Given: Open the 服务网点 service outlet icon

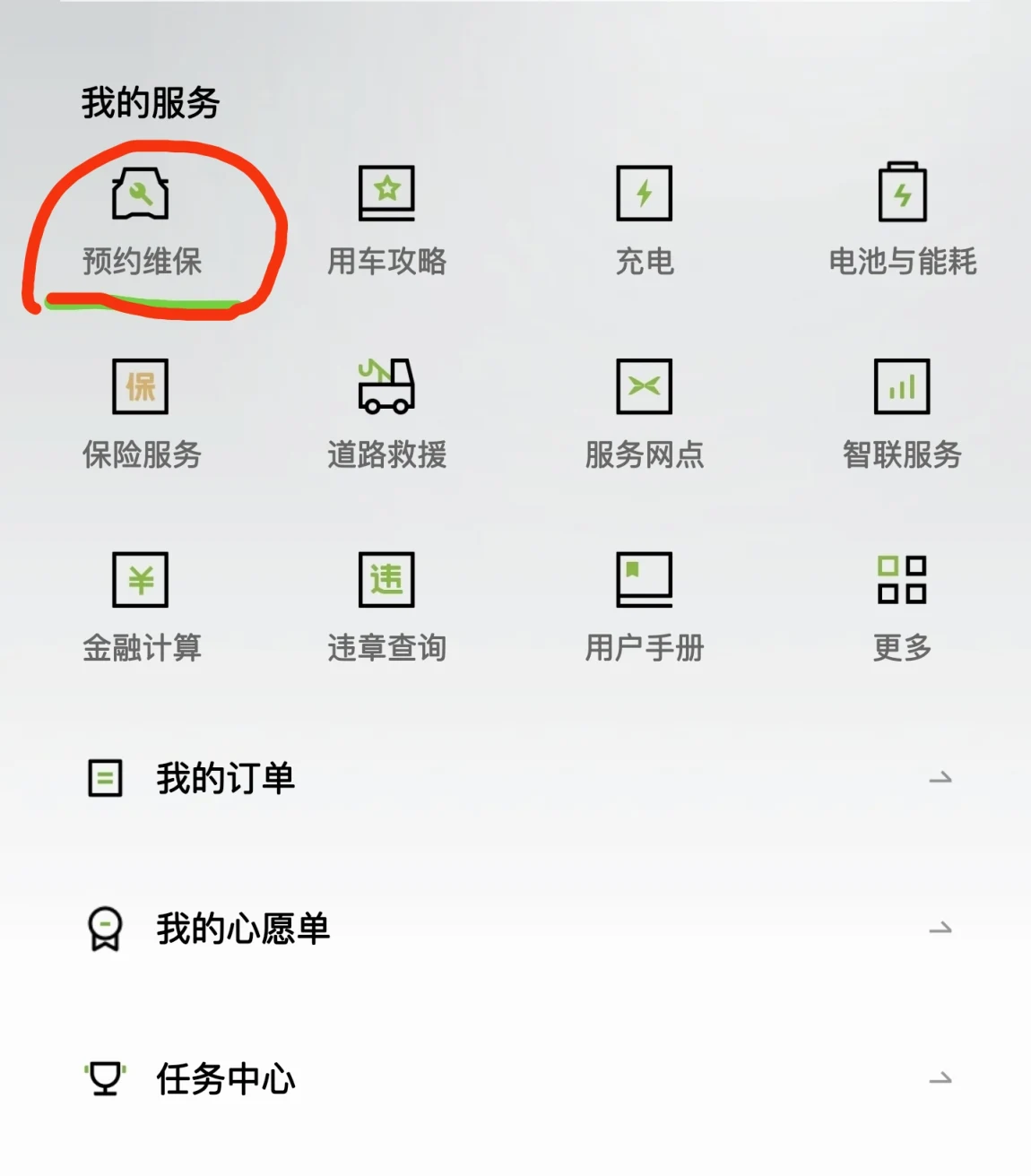Looking at the screenshot, I should [x=644, y=386].
